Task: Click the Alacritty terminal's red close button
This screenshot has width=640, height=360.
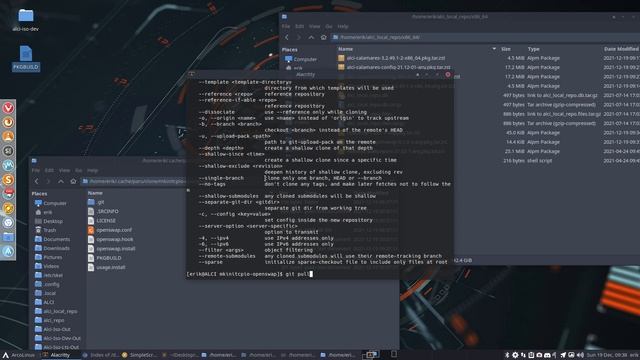Action: [x=448, y=75]
